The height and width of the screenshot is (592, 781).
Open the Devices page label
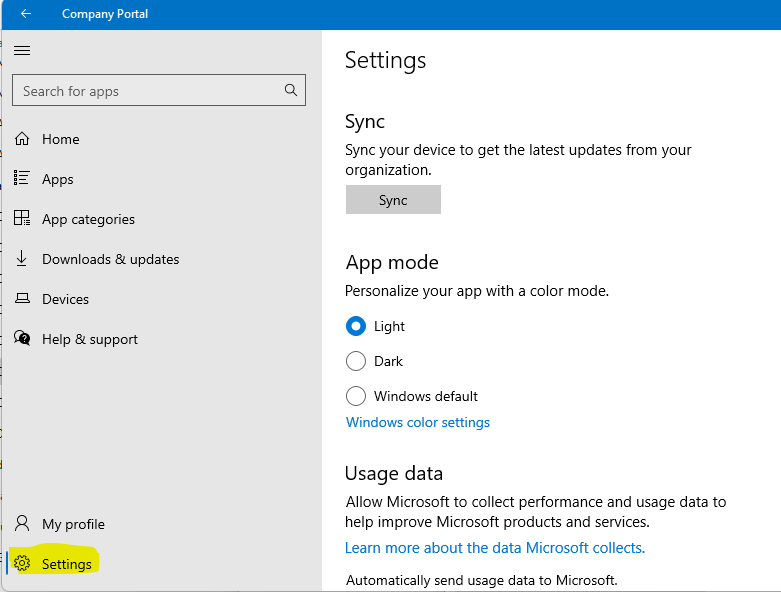click(x=66, y=299)
